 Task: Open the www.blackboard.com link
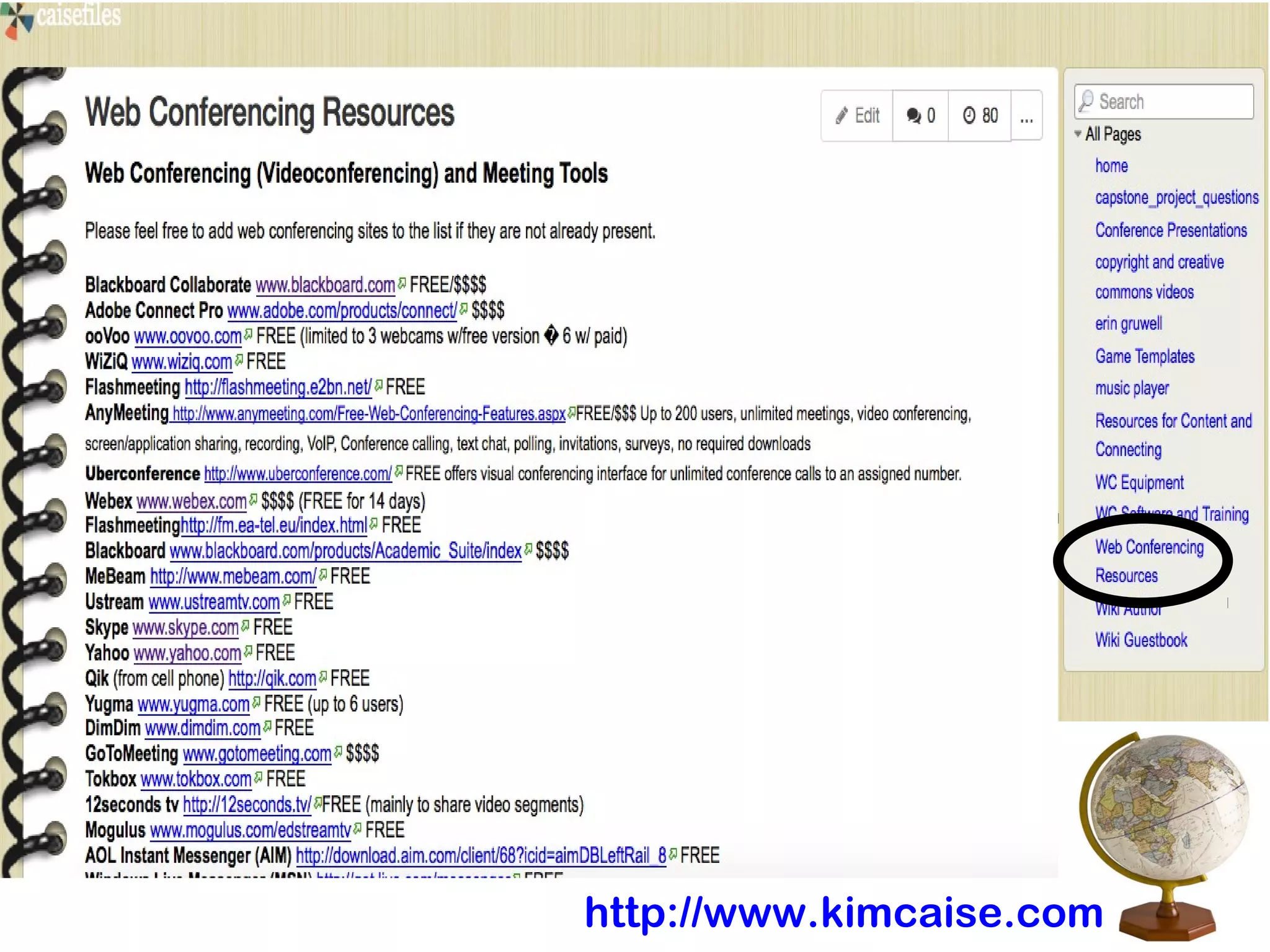(325, 285)
